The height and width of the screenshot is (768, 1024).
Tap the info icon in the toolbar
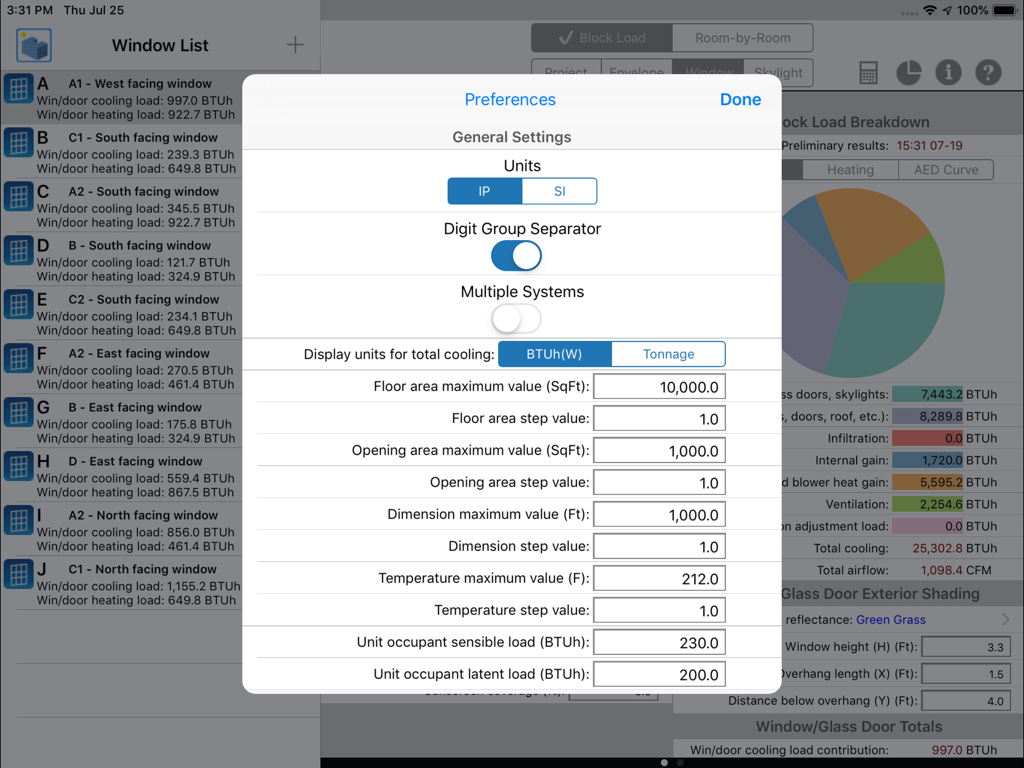(x=948, y=72)
